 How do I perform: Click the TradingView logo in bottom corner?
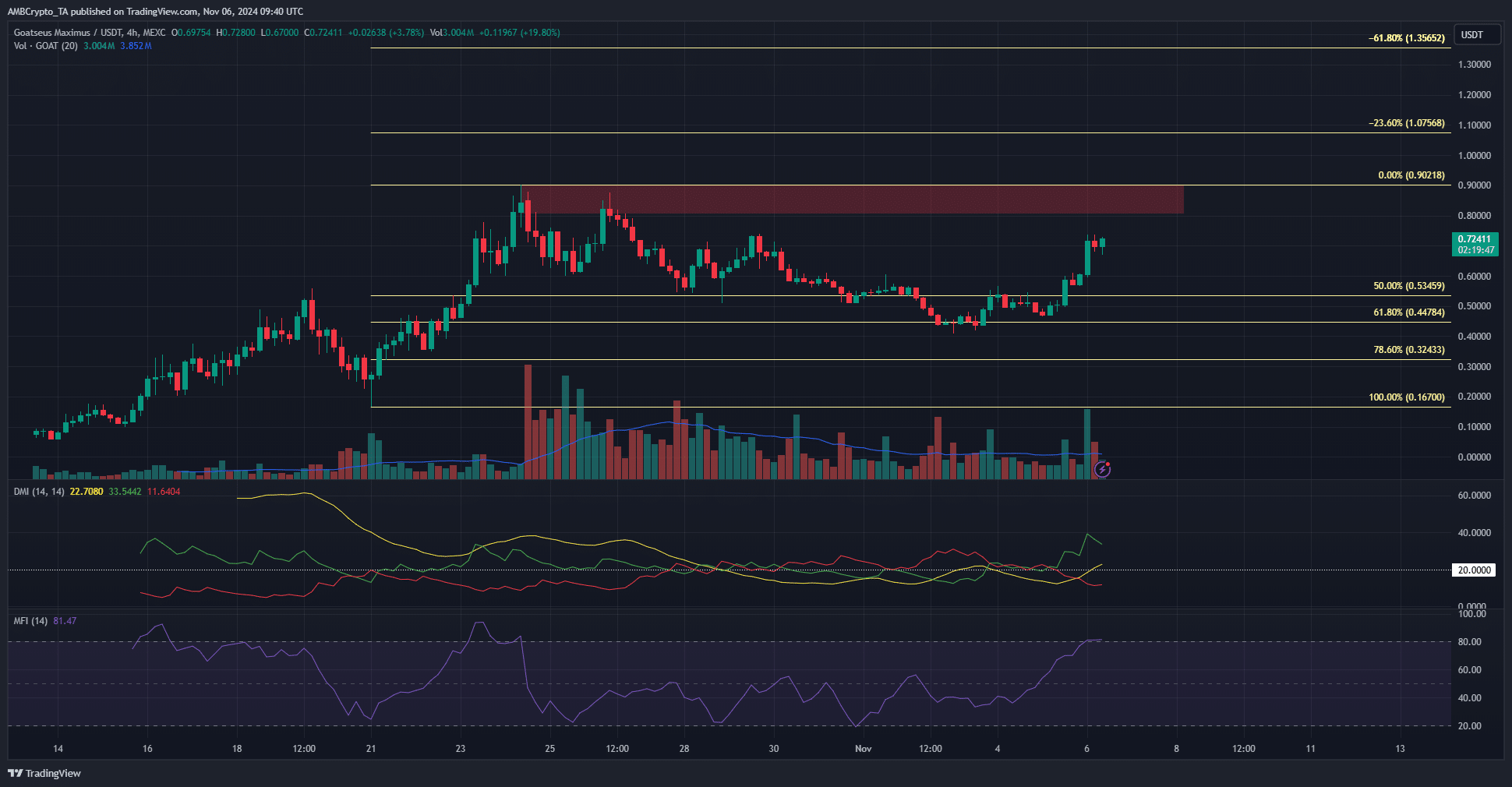point(44,773)
